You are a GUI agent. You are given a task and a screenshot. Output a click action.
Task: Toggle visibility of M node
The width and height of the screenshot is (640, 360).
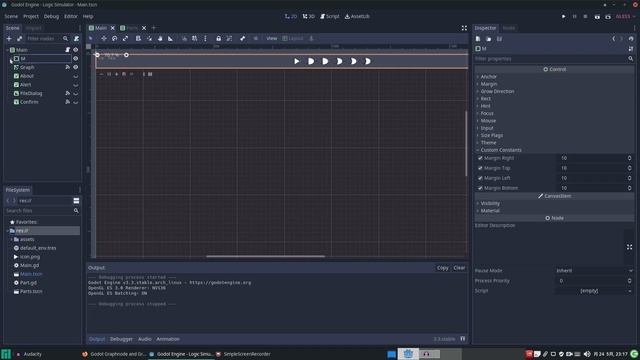tap(76, 58)
